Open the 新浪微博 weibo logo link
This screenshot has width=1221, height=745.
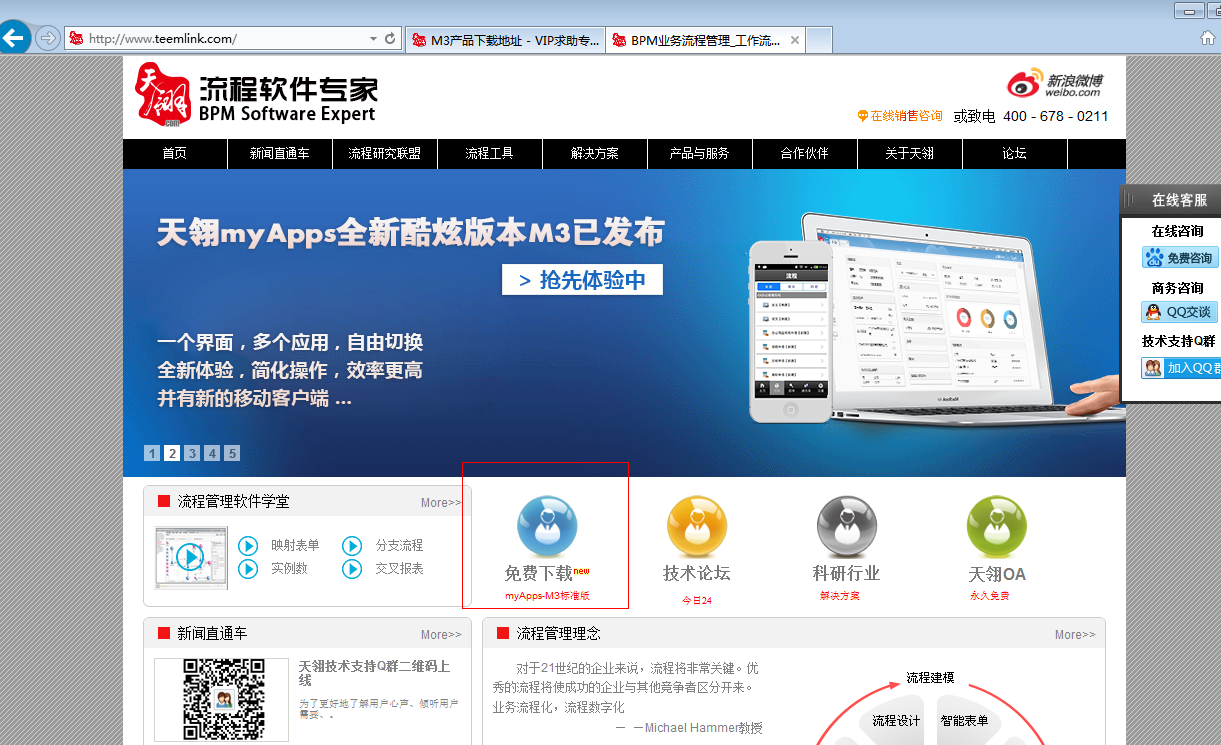(1056, 84)
